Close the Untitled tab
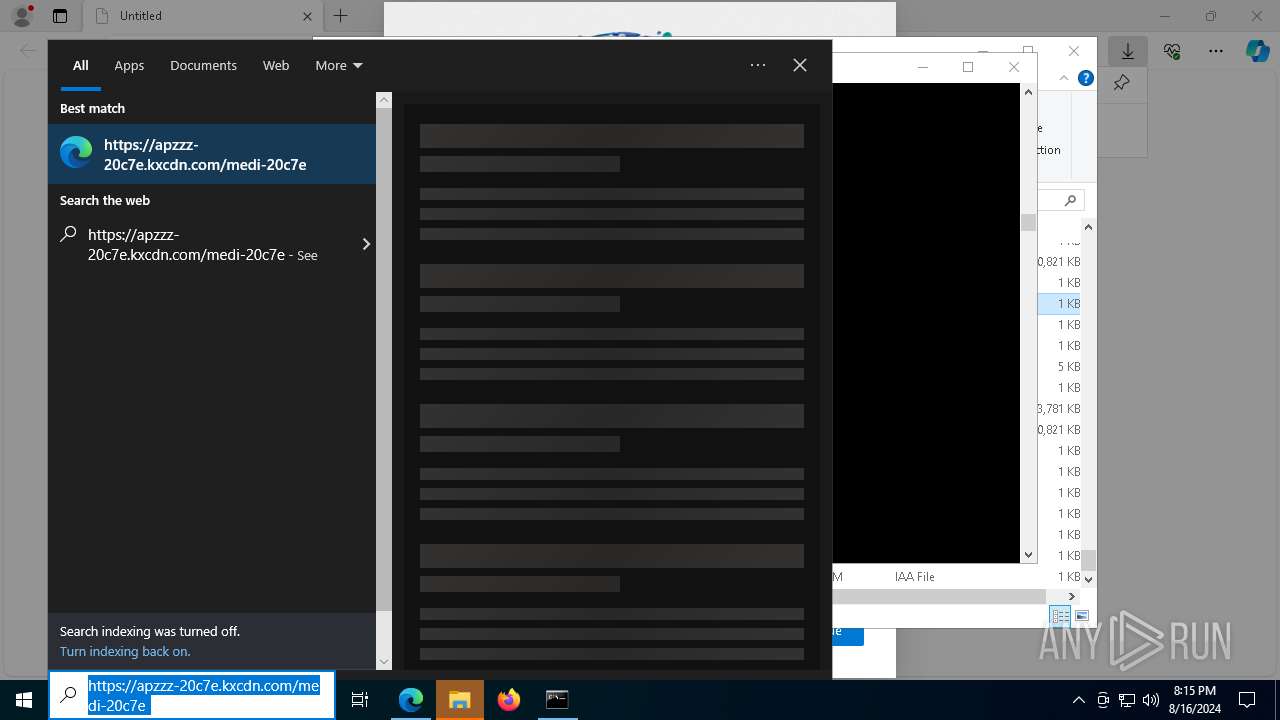 [x=307, y=16]
